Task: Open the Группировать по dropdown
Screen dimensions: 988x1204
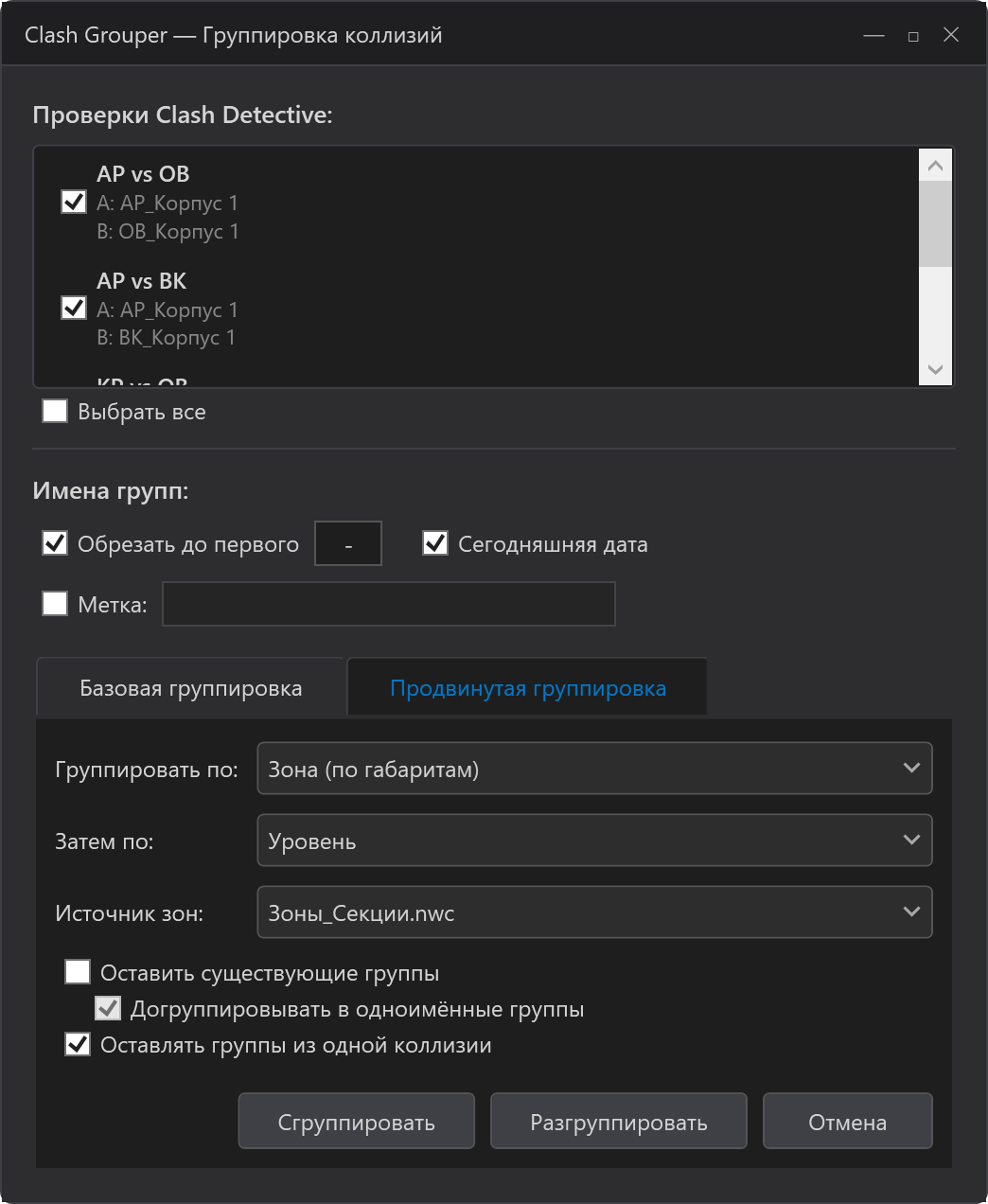Action: [594, 769]
